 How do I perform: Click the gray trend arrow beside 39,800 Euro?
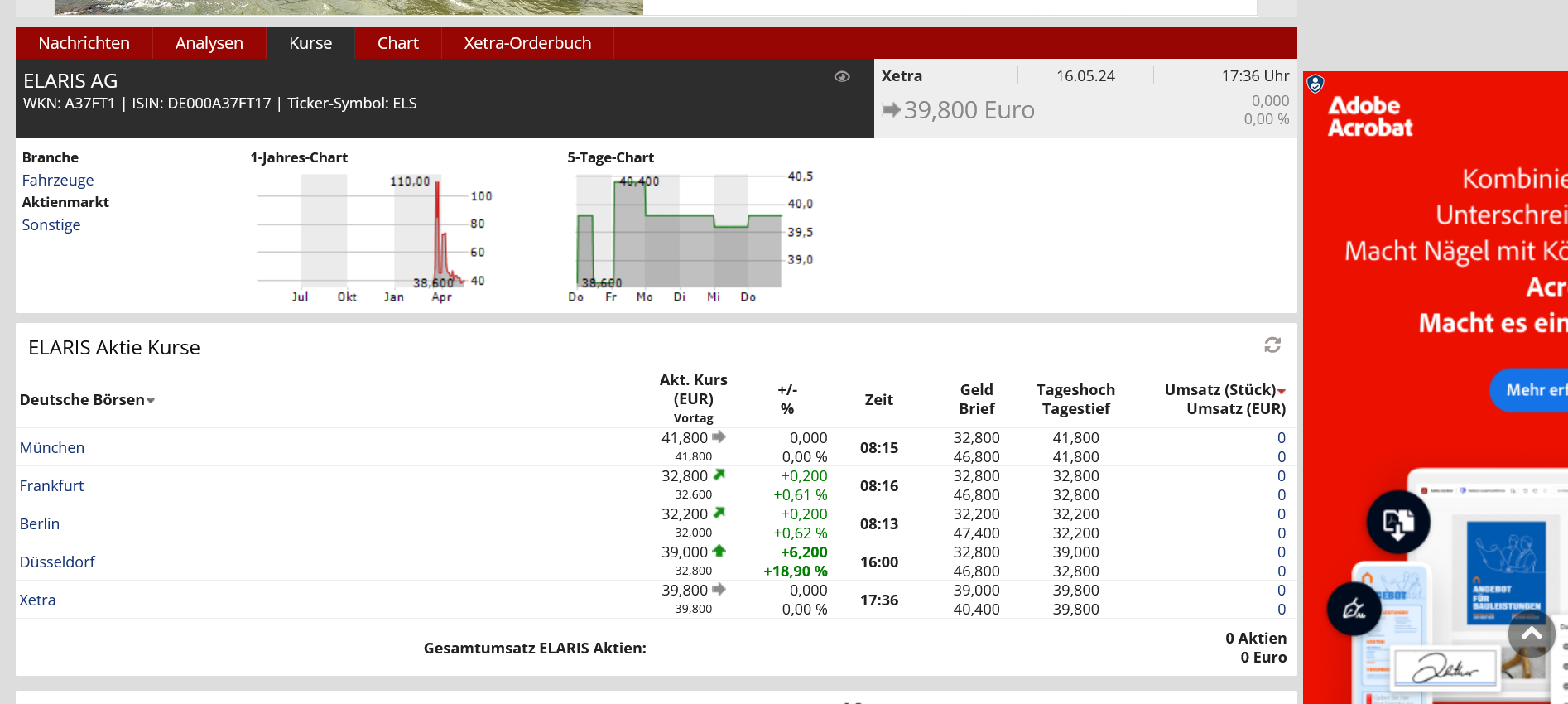tap(891, 110)
